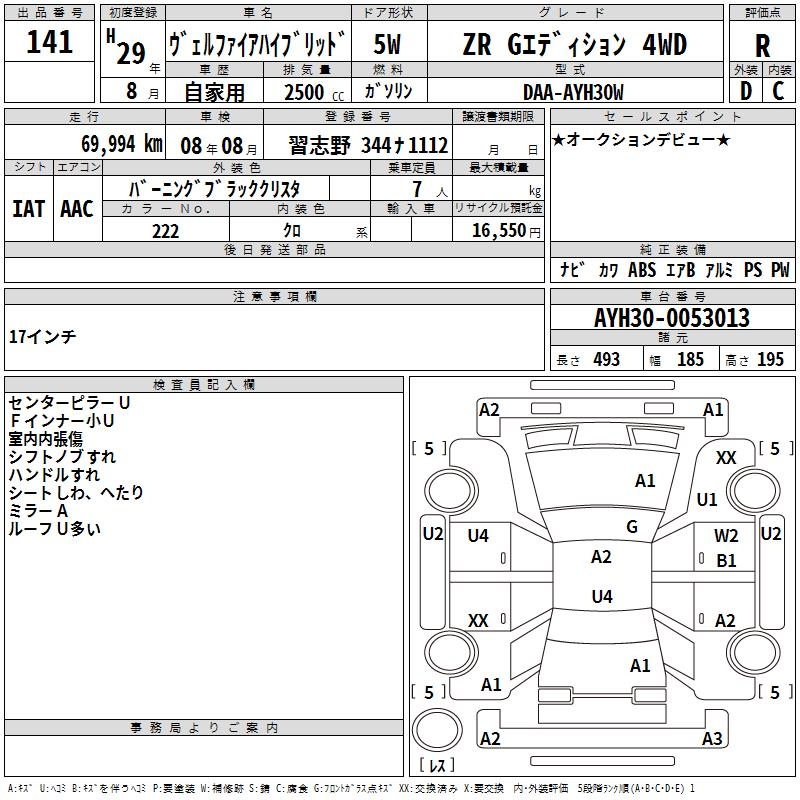Screen dimensions: 800x800
Task: Select the U1 marker on car diagram
Action: (x=707, y=499)
